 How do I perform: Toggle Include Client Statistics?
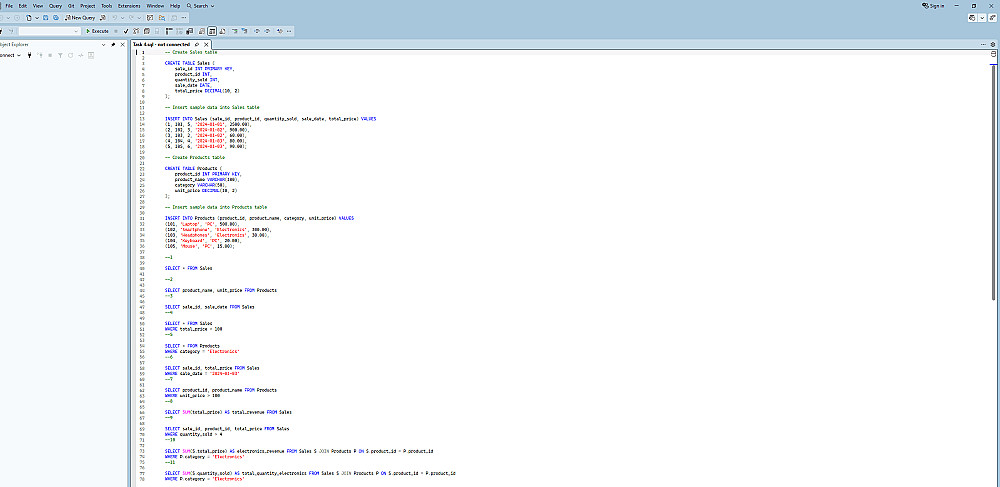pyautogui.click(x=189, y=31)
